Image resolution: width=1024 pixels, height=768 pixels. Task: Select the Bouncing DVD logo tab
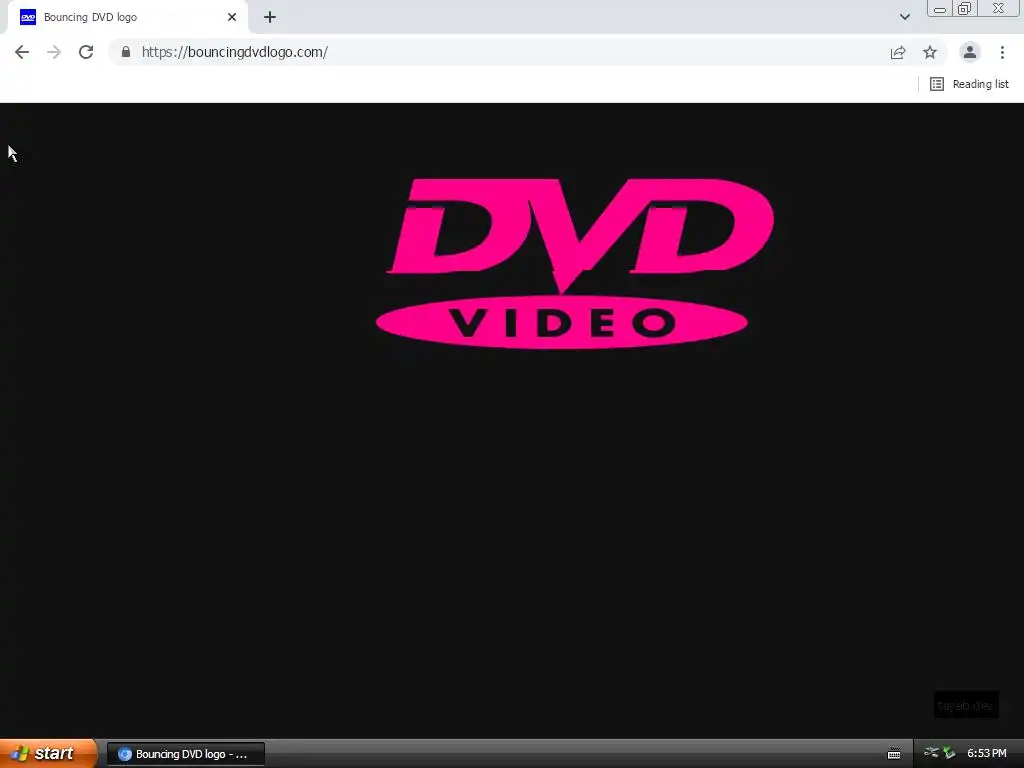(128, 17)
